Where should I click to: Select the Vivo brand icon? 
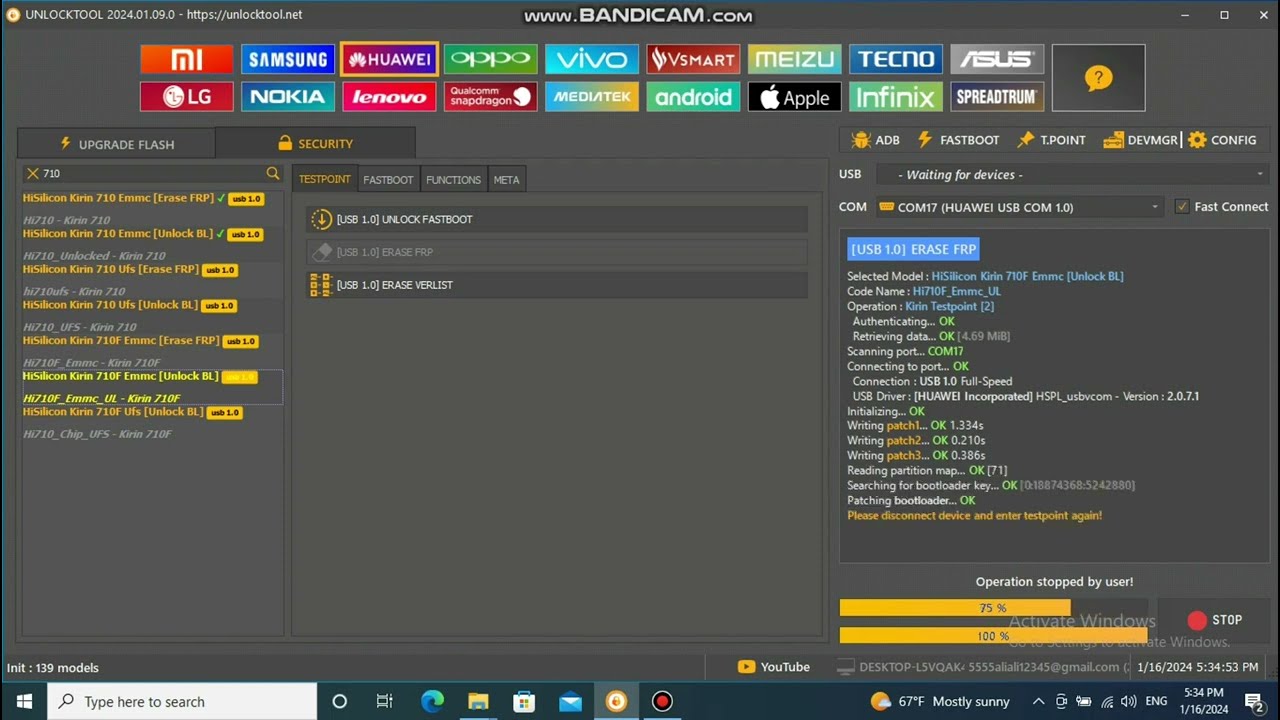point(592,59)
